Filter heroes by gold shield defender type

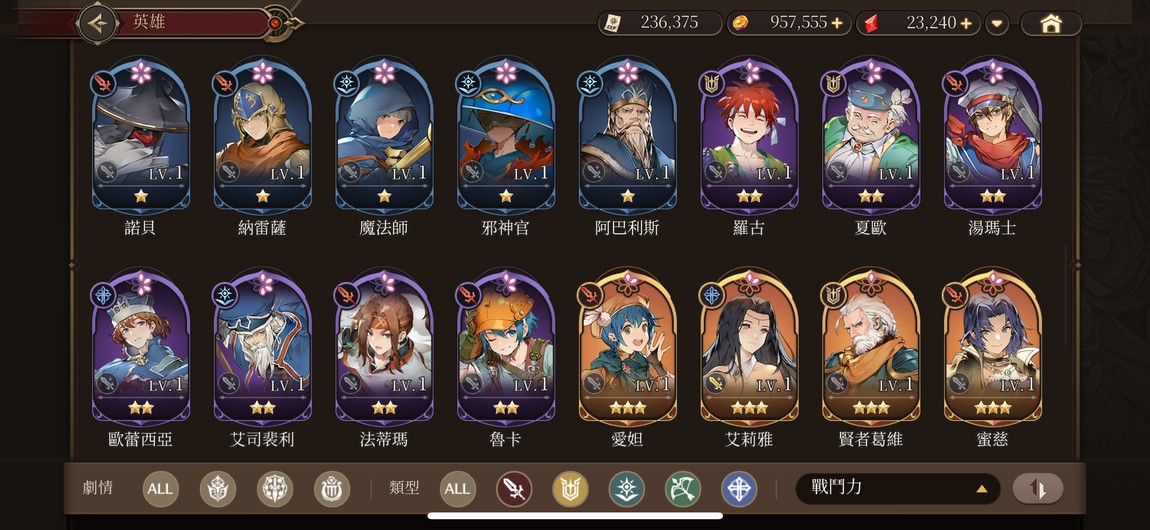coord(570,489)
